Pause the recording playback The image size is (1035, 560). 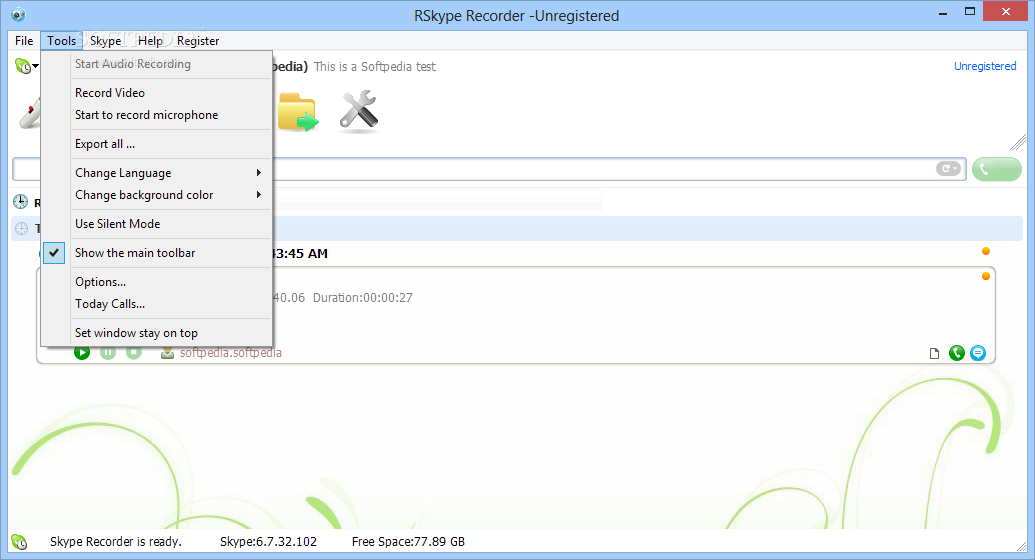click(108, 353)
